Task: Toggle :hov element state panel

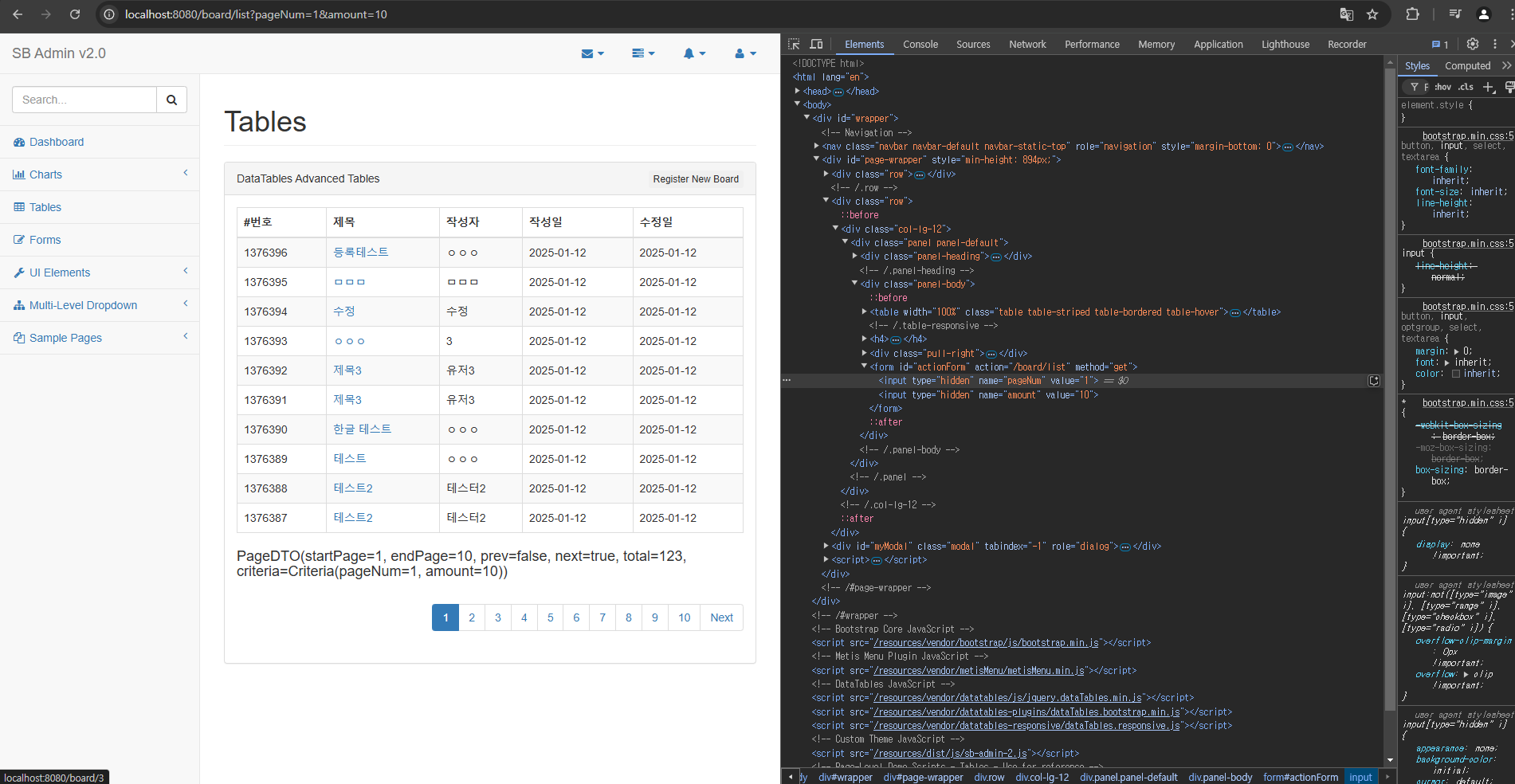Action: [x=1442, y=87]
